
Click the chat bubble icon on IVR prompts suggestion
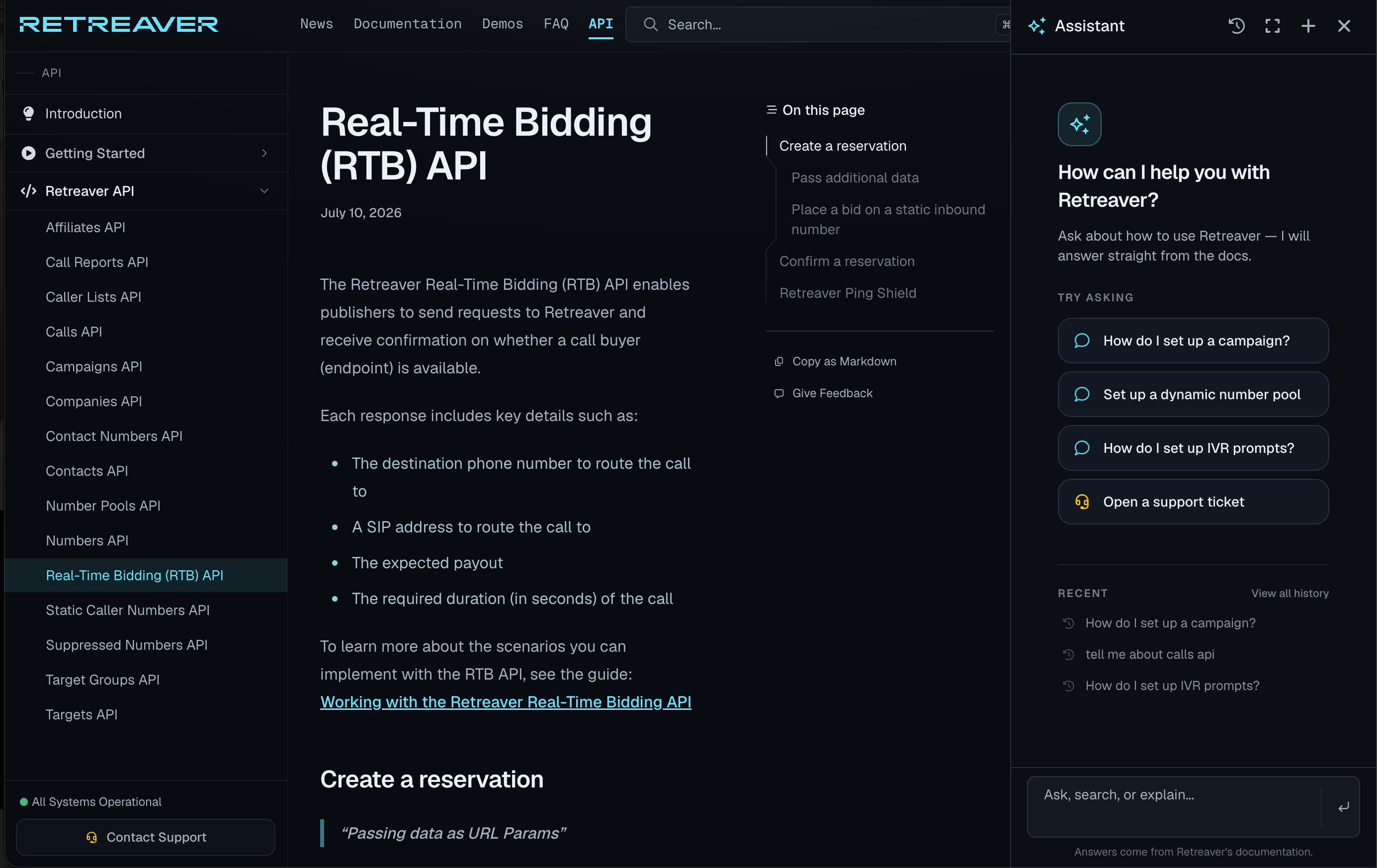[x=1082, y=448]
